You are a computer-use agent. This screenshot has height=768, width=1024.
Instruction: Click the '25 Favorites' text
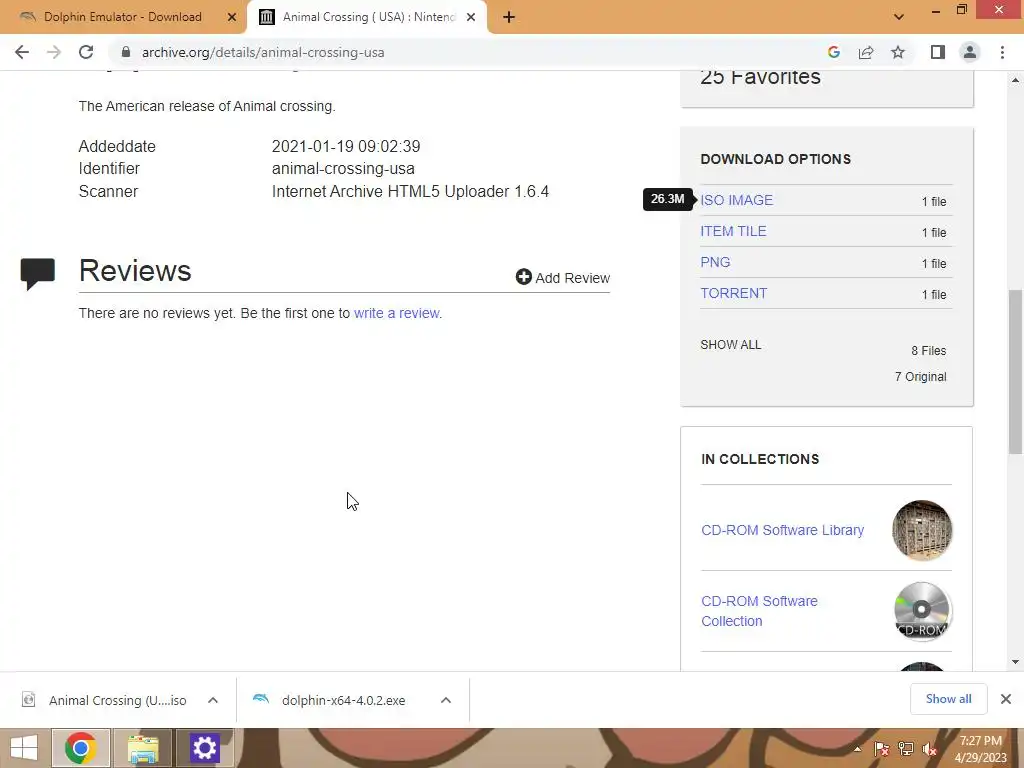click(x=760, y=77)
